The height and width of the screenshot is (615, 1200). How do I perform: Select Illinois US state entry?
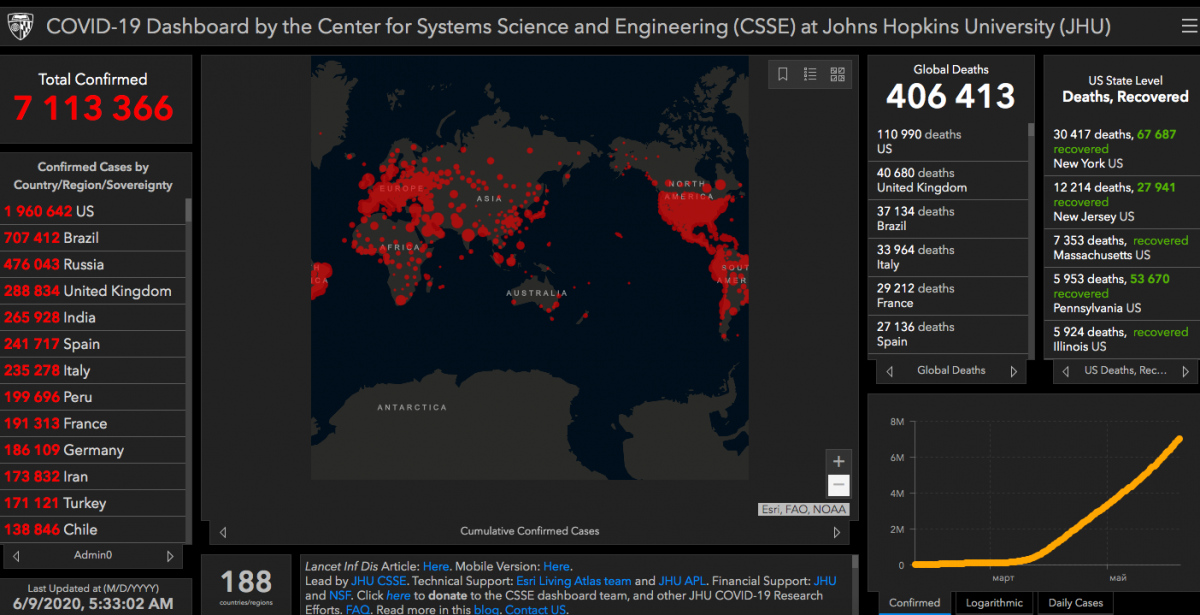click(1122, 339)
